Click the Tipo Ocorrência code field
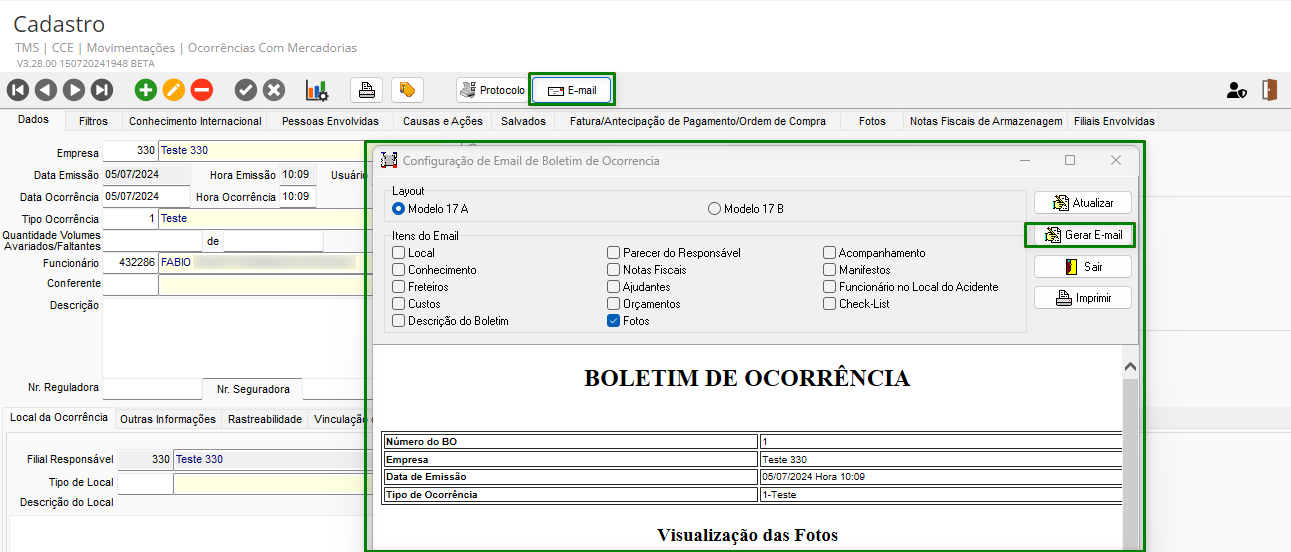Image resolution: width=1291 pixels, height=552 pixels. tap(130, 218)
